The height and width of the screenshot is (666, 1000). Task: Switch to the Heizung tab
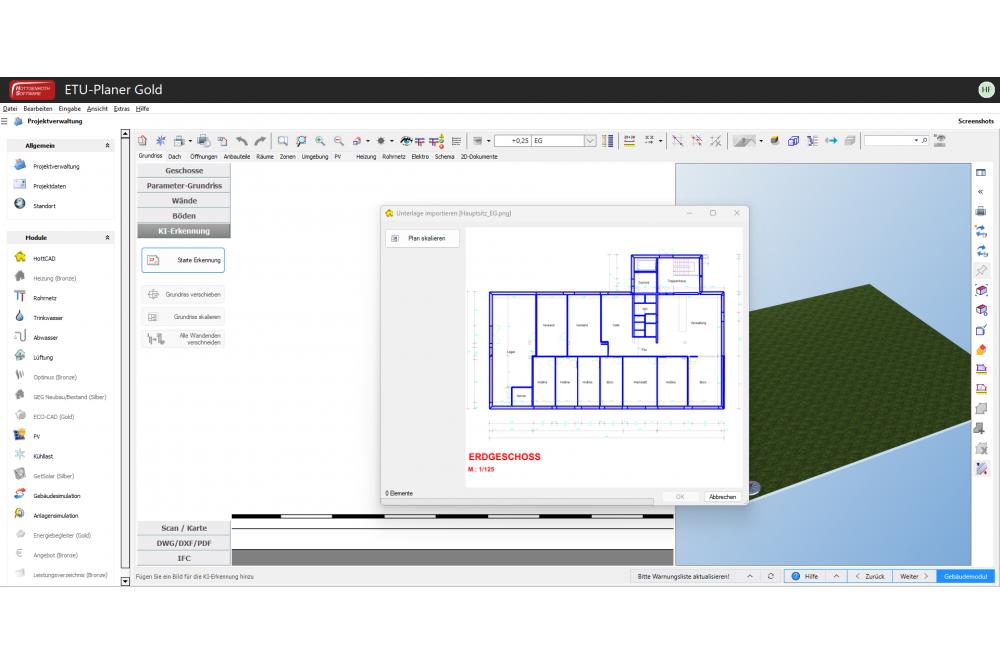click(x=366, y=156)
